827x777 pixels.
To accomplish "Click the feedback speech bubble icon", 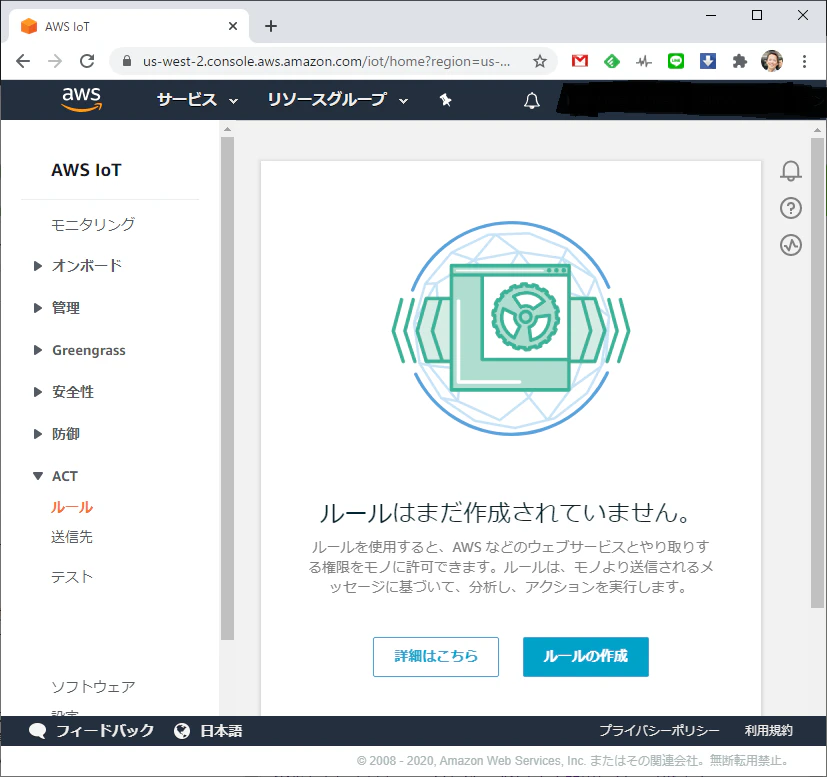I will [37, 731].
